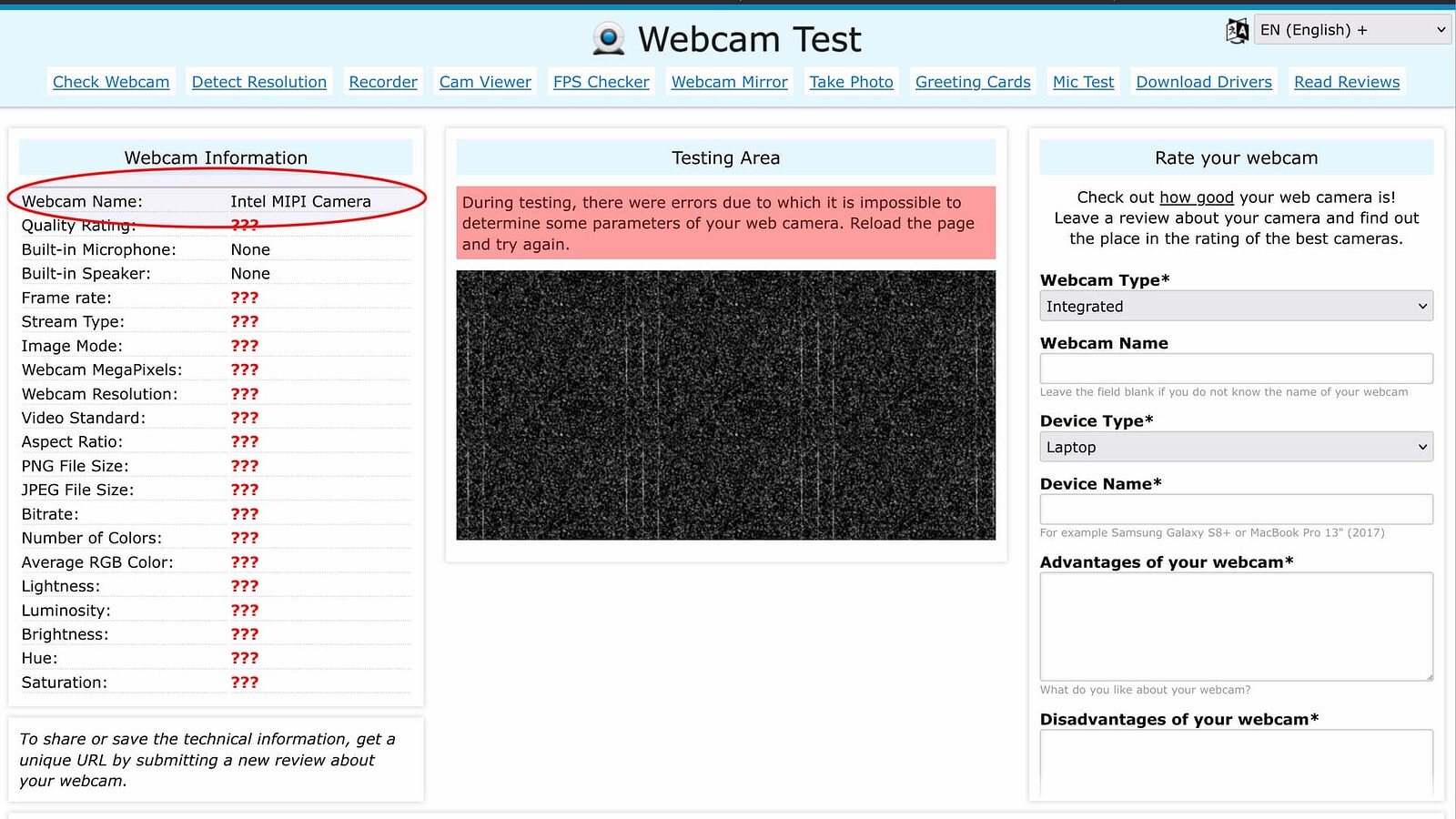This screenshot has width=1456, height=819.
Task: Click Download Drivers link
Action: click(1204, 82)
